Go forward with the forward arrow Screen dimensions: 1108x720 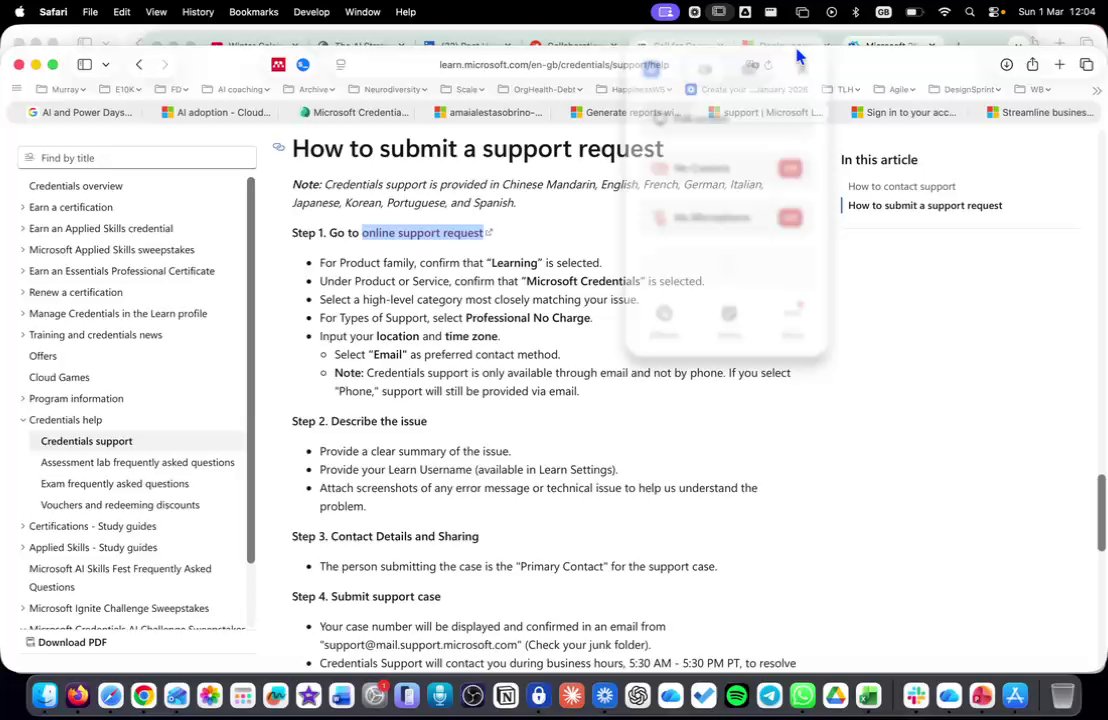tap(165, 64)
